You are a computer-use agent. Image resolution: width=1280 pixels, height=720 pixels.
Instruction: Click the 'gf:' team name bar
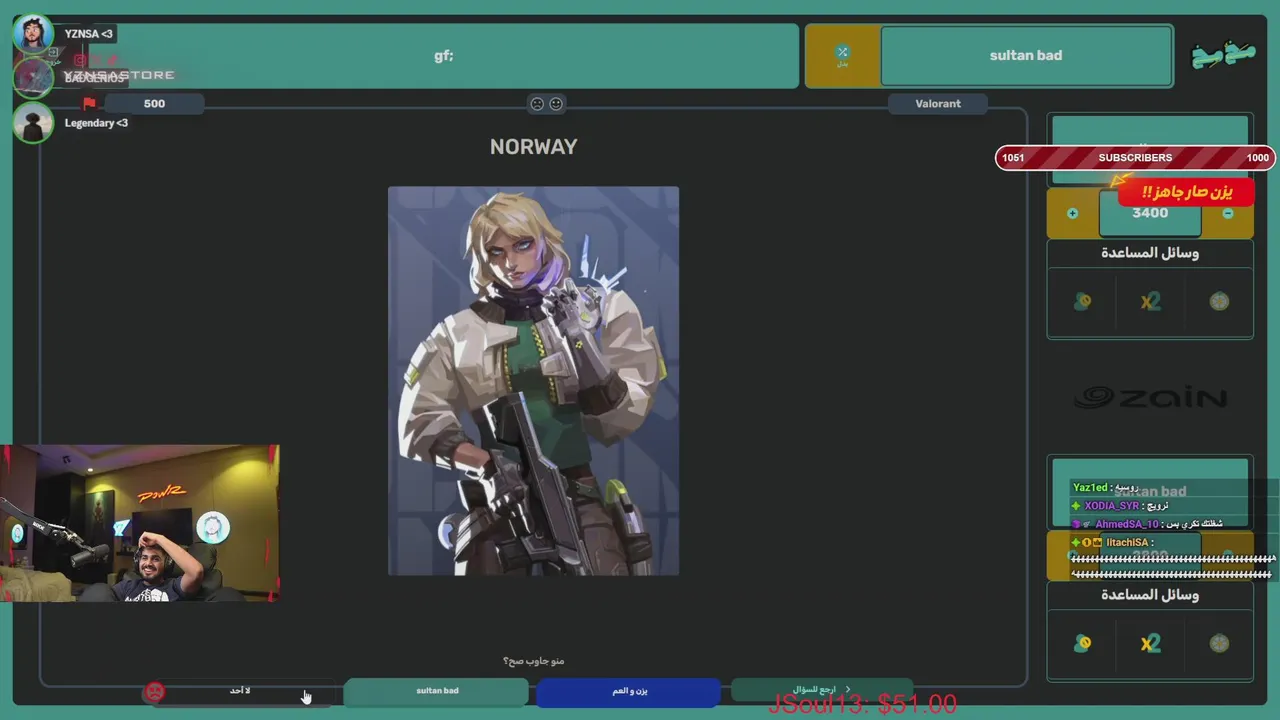[x=444, y=55]
